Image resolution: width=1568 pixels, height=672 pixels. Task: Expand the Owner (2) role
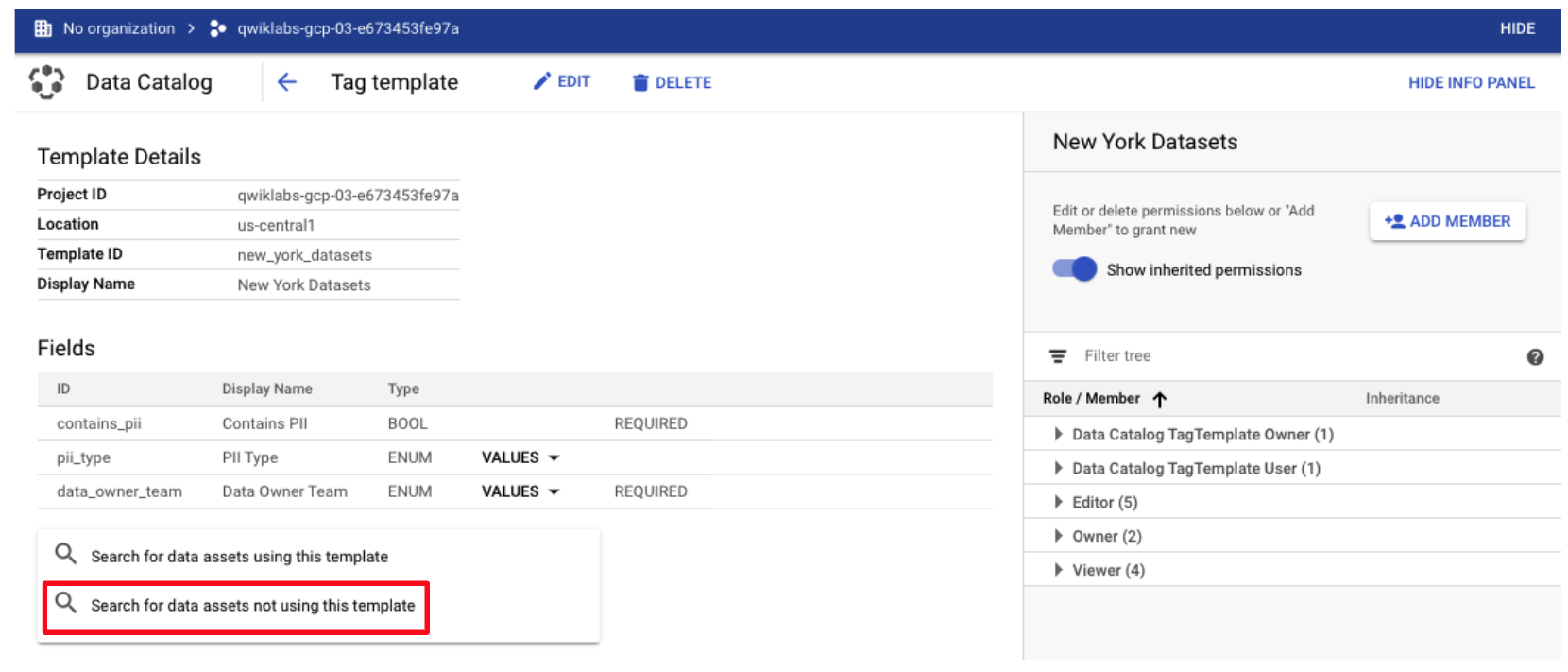pos(1058,536)
